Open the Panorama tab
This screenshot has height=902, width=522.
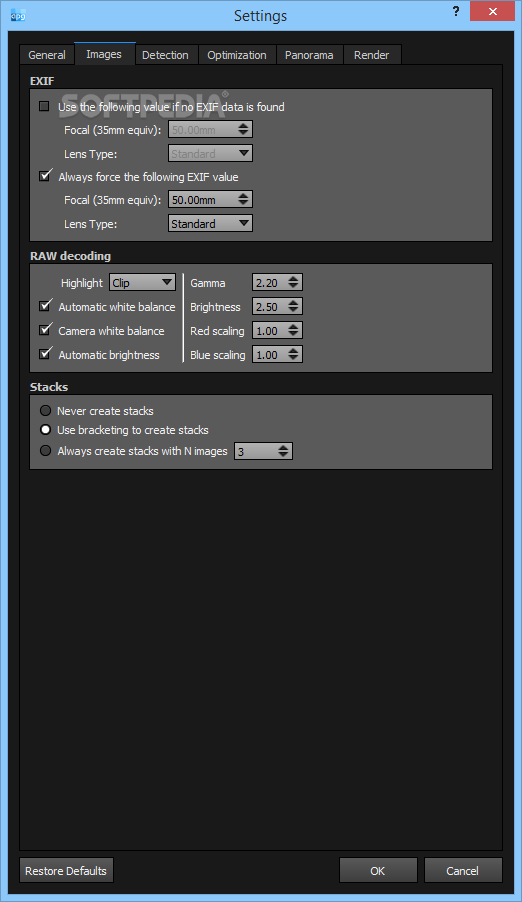pos(309,55)
